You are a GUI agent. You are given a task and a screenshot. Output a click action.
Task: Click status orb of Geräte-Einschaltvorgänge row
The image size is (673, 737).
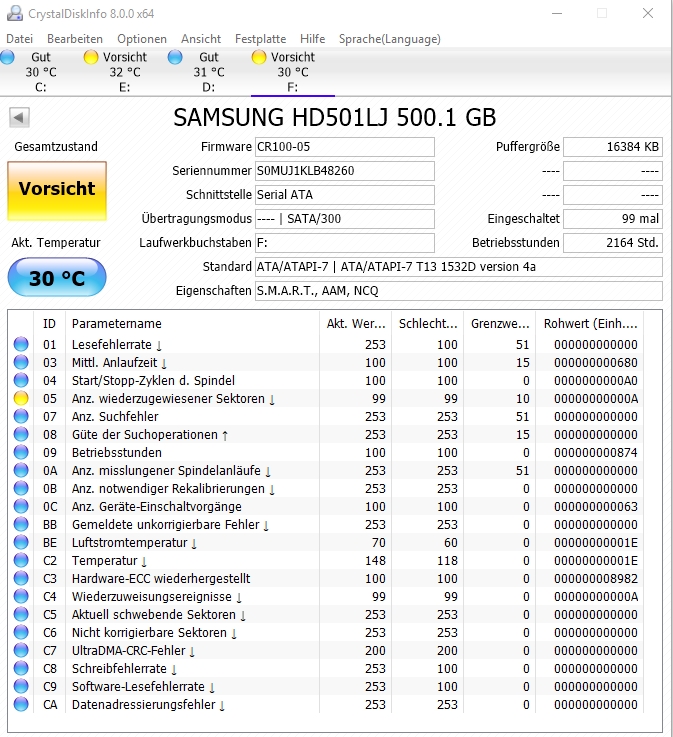(x=21, y=507)
